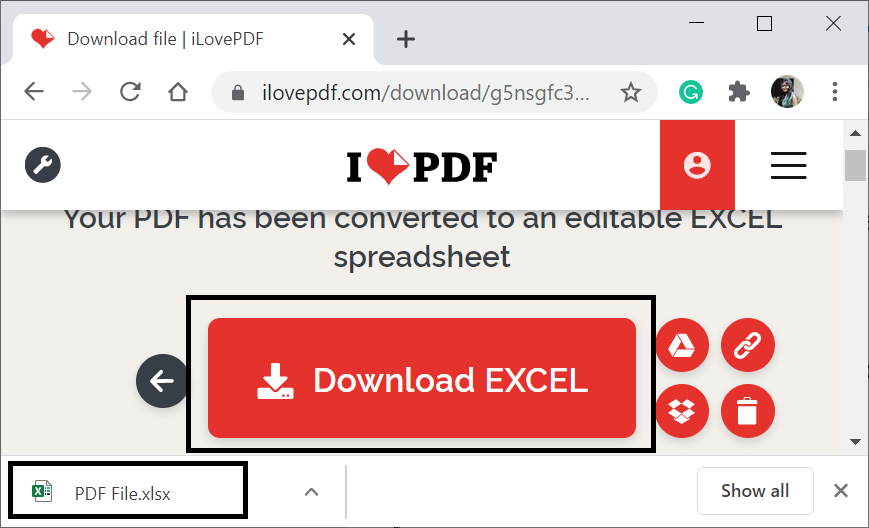This screenshot has width=869, height=528.
Task: Close the downloads bar
Action: (x=841, y=490)
